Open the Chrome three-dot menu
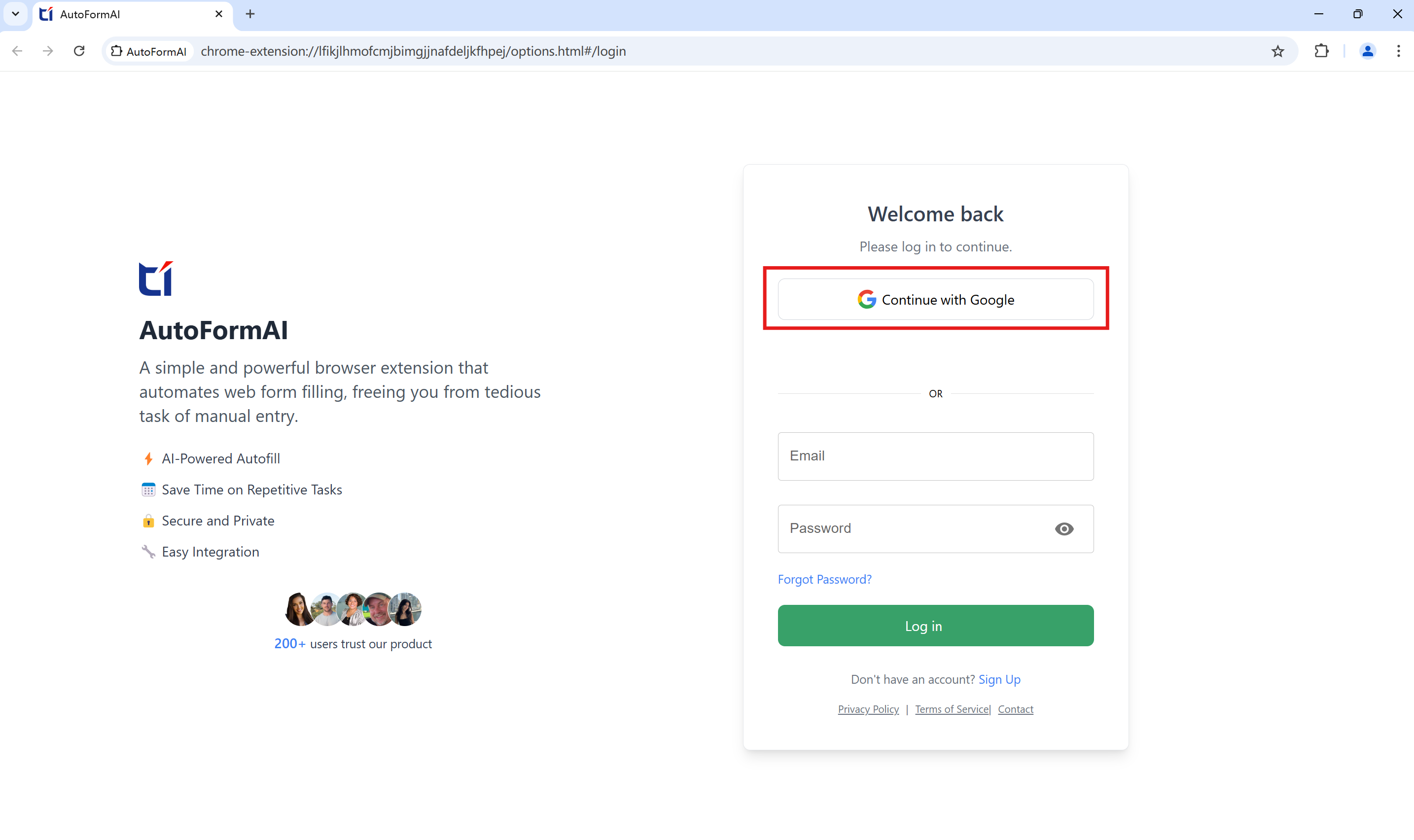The width and height of the screenshot is (1414, 840). point(1398,51)
